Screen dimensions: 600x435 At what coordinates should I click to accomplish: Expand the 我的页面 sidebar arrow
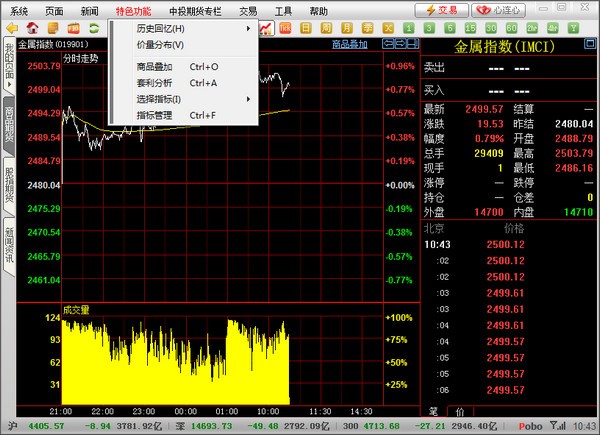9,84
